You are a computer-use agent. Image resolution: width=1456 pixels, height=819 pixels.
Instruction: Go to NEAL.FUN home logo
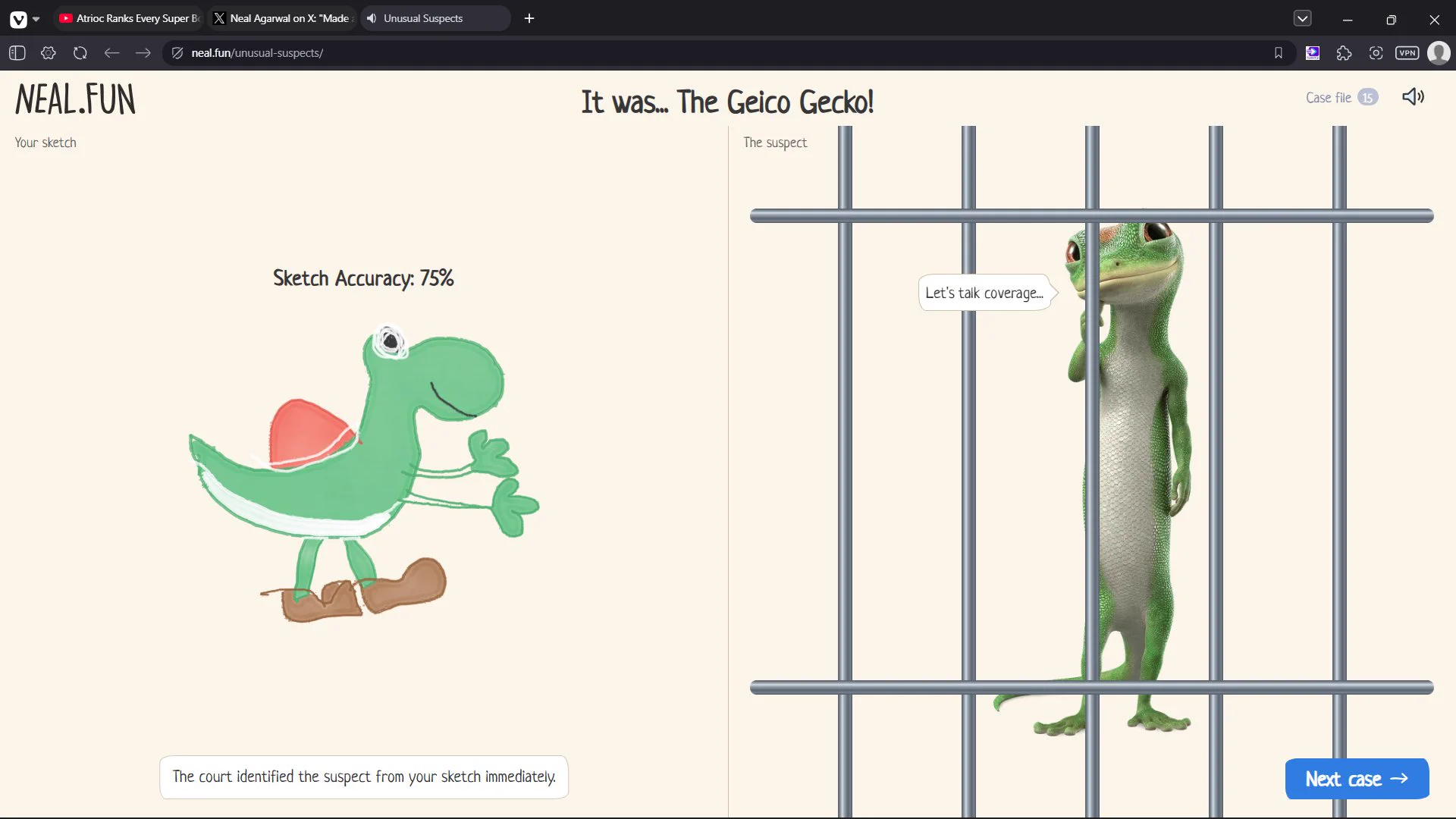click(x=75, y=100)
